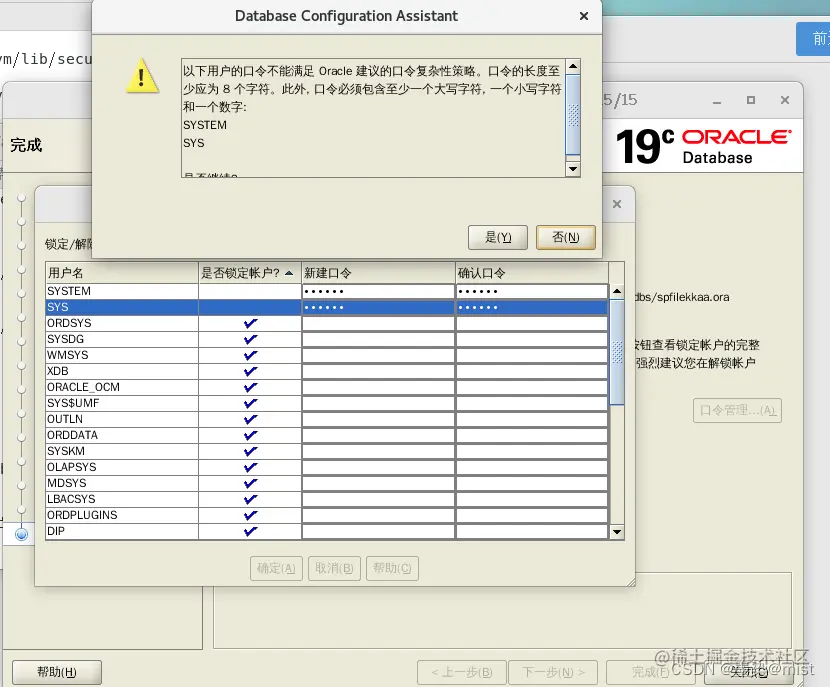Click the No 否(N) button in warning dialog
Viewport: 830px width, 687px height.
click(x=565, y=237)
